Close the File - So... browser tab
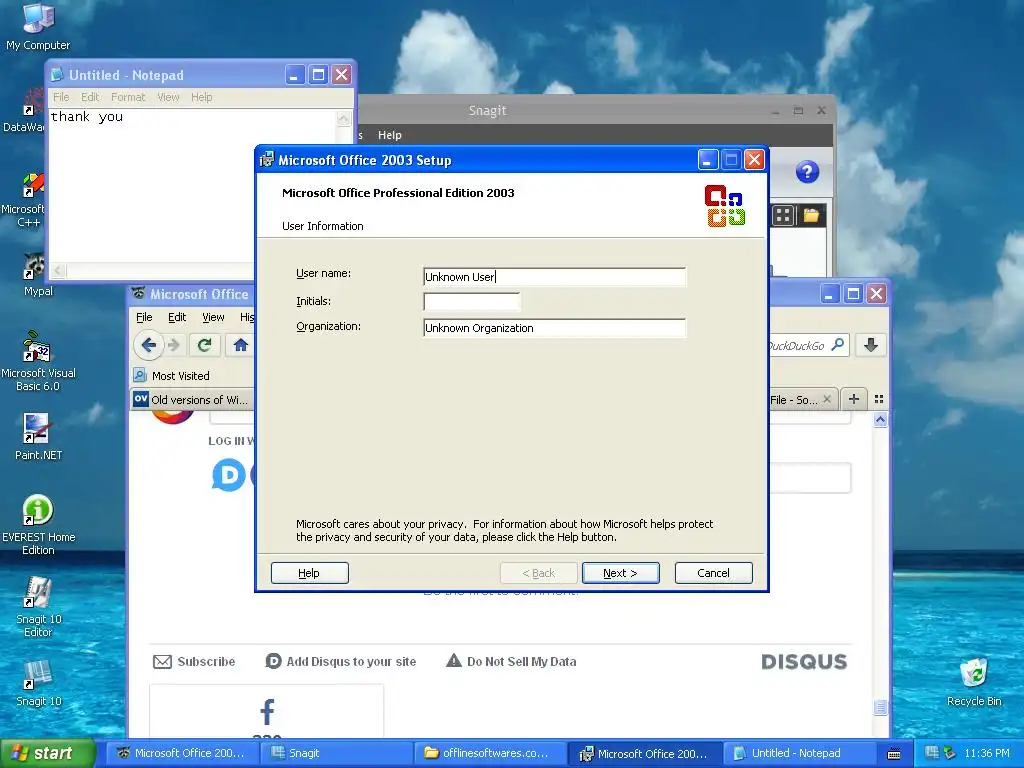The height and width of the screenshot is (768, 1024). coord(827,399)
